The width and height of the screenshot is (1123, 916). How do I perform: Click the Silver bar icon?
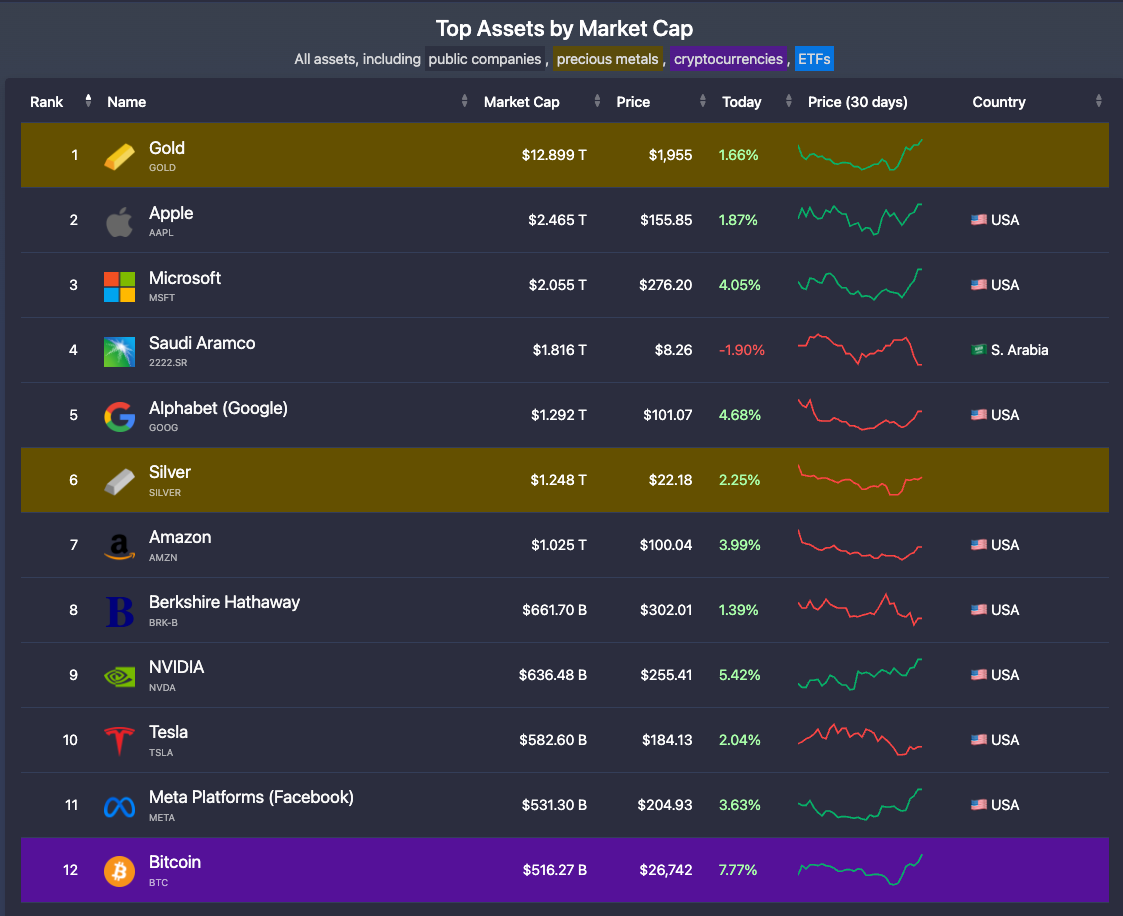tap(120, 481)
